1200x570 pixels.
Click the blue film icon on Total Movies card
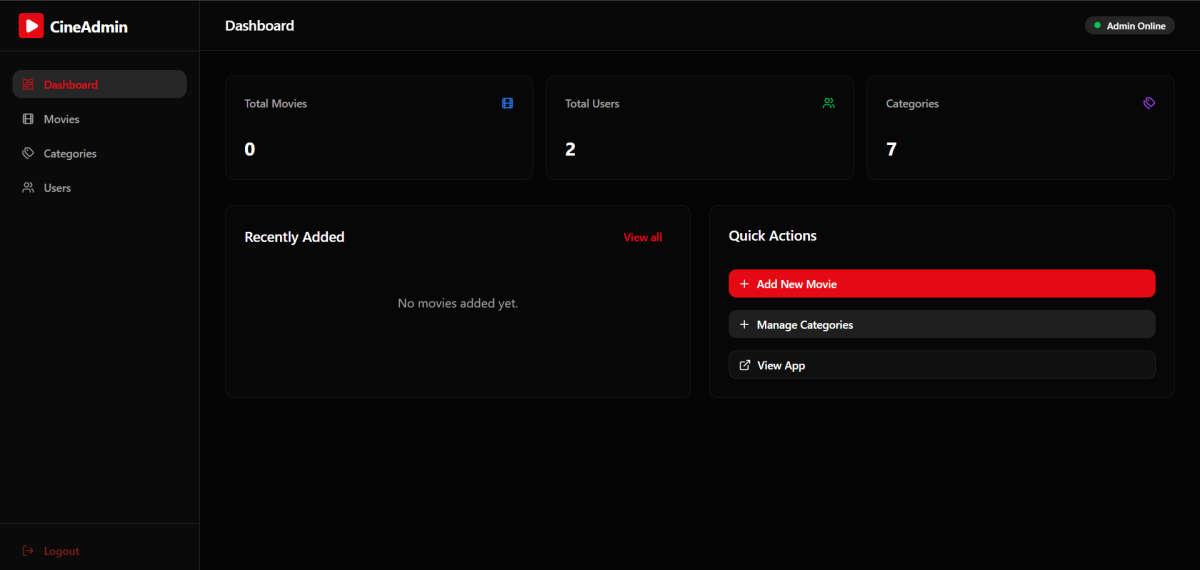tap(507, 103)
